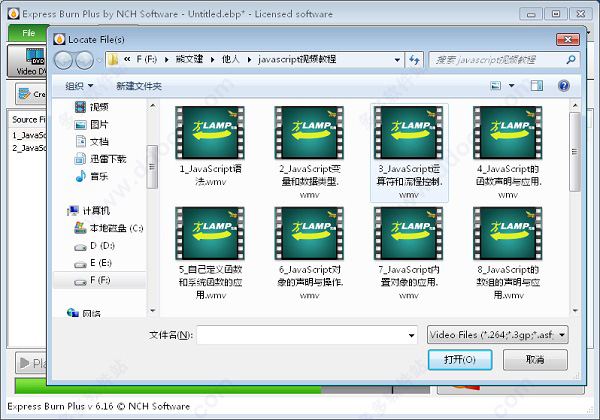This screenshot has height=420, width=600.
Task: Select the 1_JavaScript语法.wmv video thumbnail
Action: point(210,132)
